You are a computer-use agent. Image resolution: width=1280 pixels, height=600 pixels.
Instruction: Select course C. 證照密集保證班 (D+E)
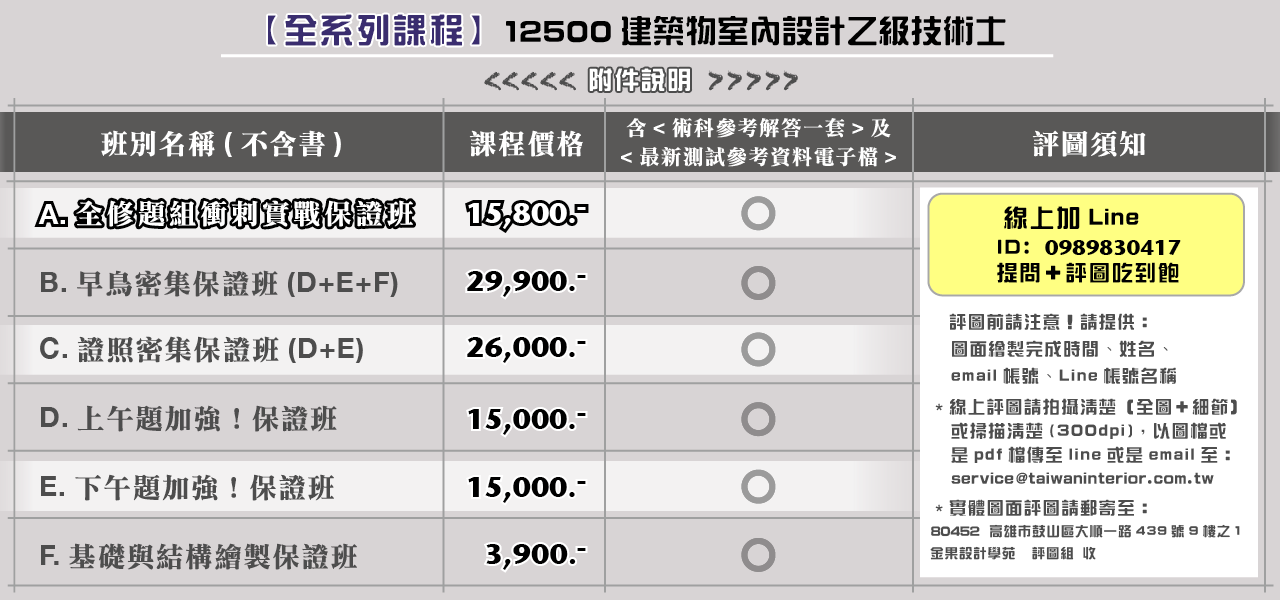pos(202,349)
